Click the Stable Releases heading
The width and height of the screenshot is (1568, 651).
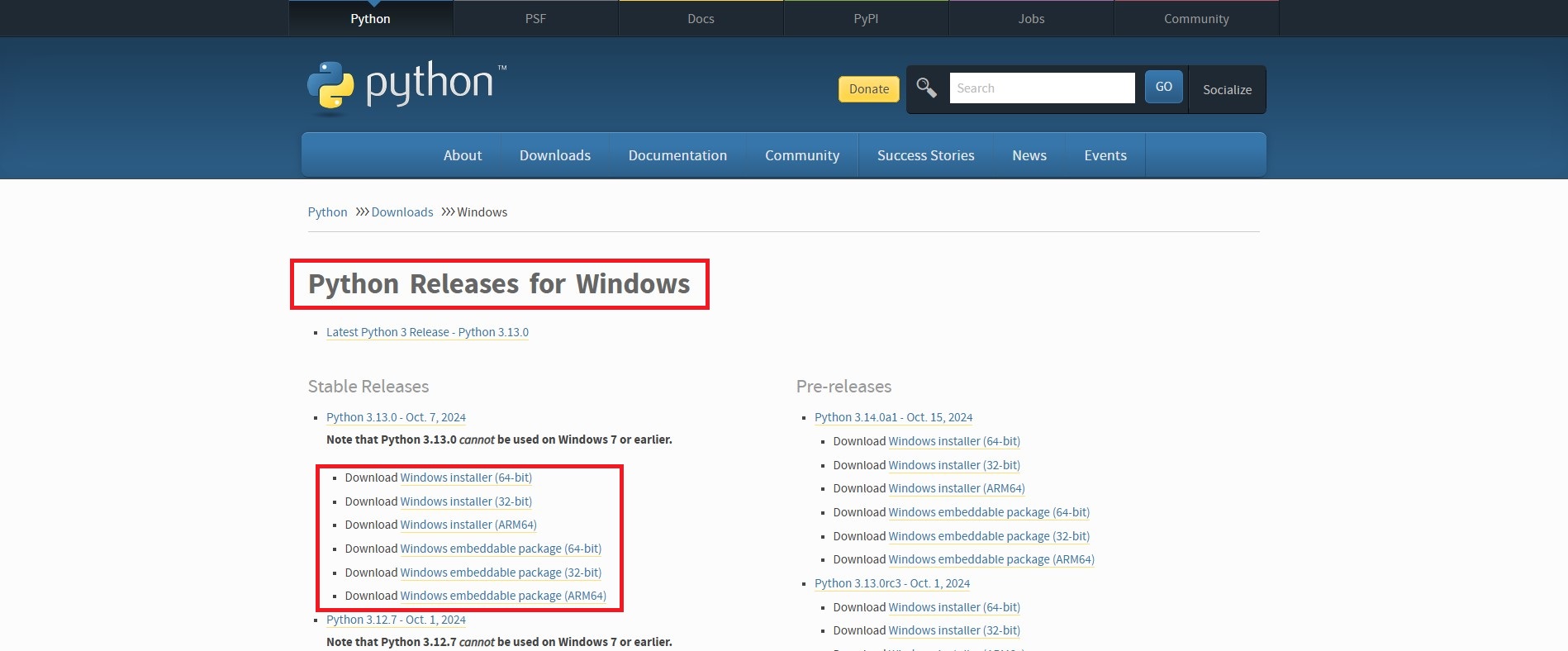point(368,387)
